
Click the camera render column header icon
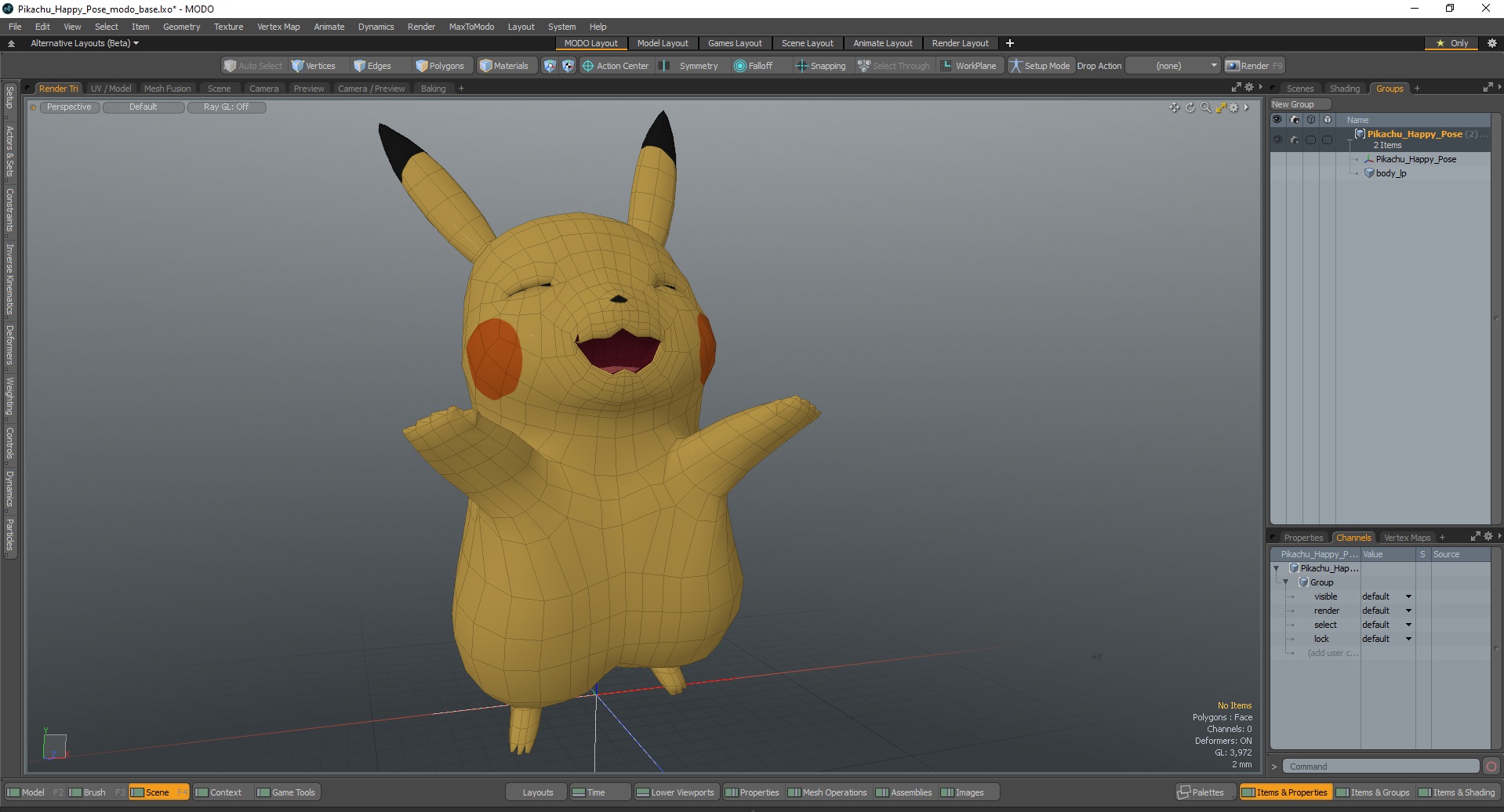tap(1294, 120)
